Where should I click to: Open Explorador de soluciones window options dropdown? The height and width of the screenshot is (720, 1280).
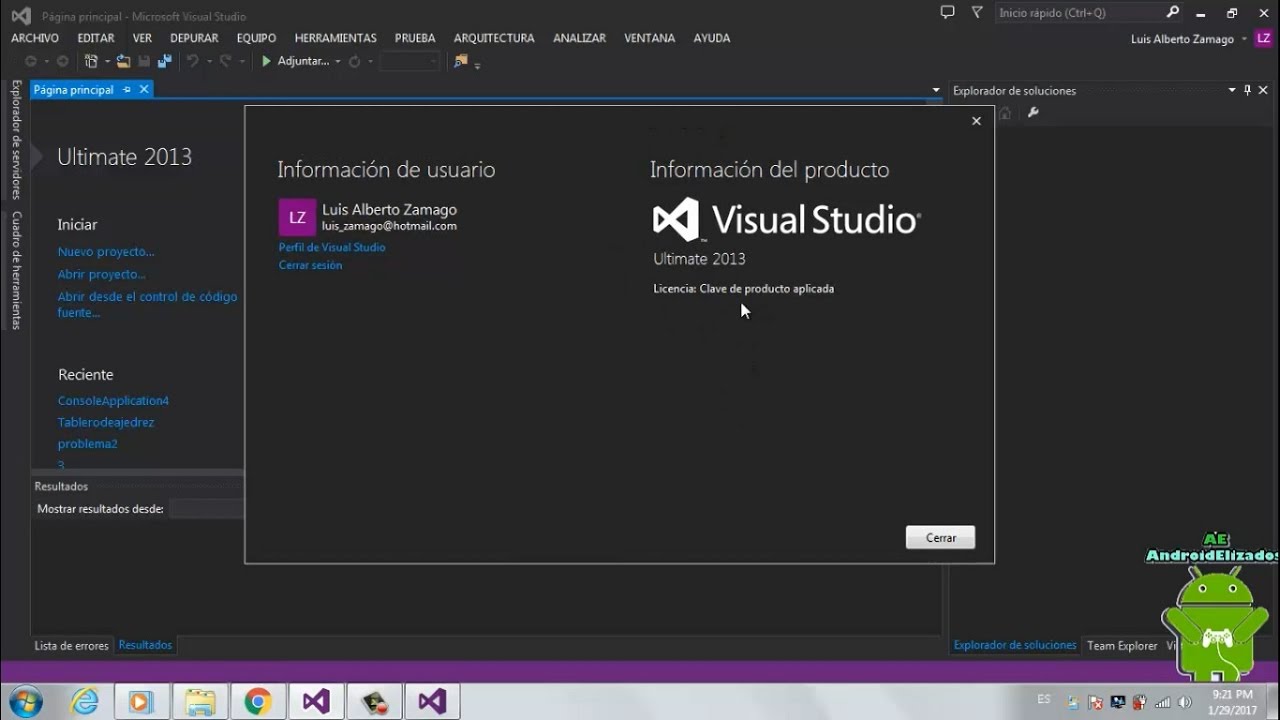tap(1232, 90)
